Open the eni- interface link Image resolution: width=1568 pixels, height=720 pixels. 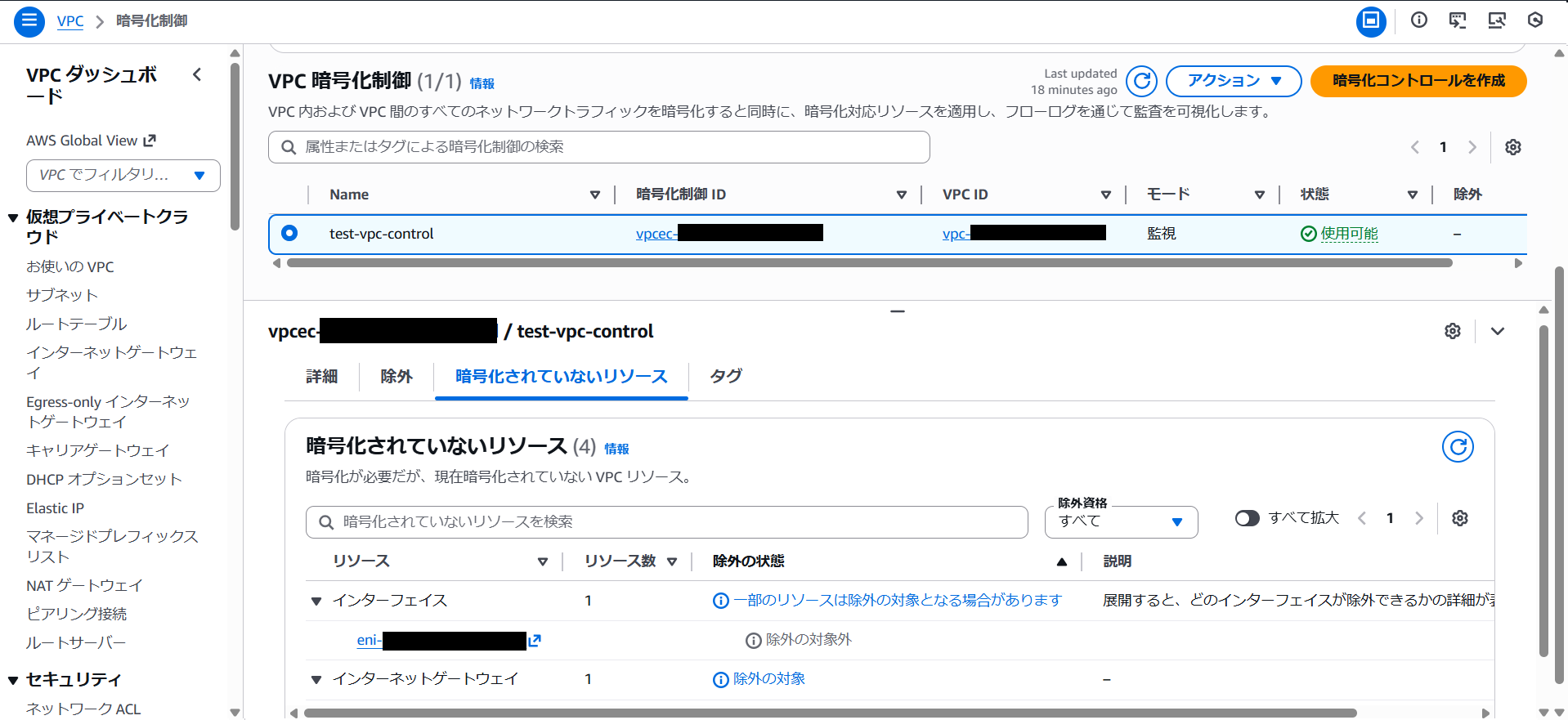click(x=441, y=640)
